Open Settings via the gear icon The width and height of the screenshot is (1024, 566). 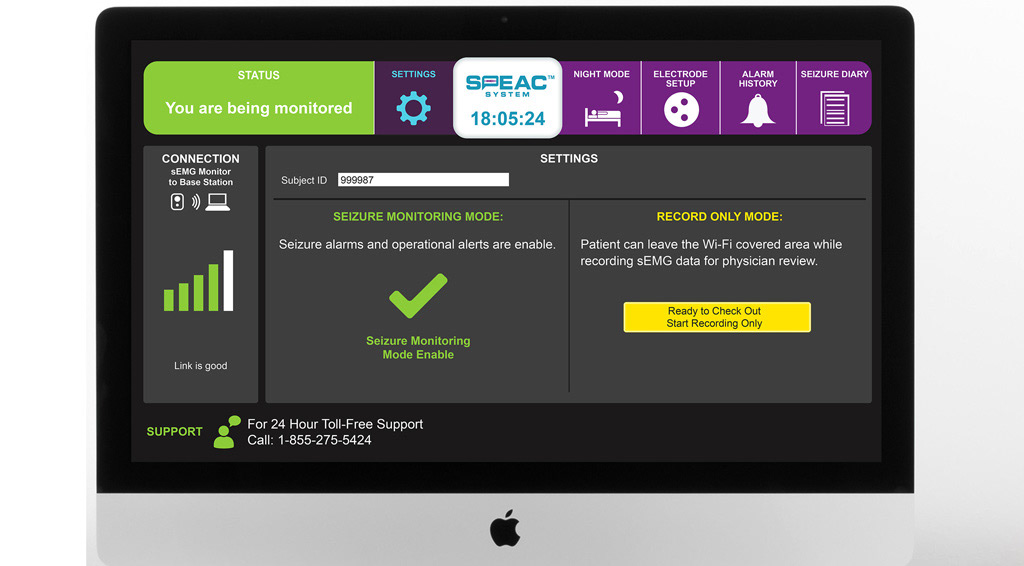pos(413,108)
